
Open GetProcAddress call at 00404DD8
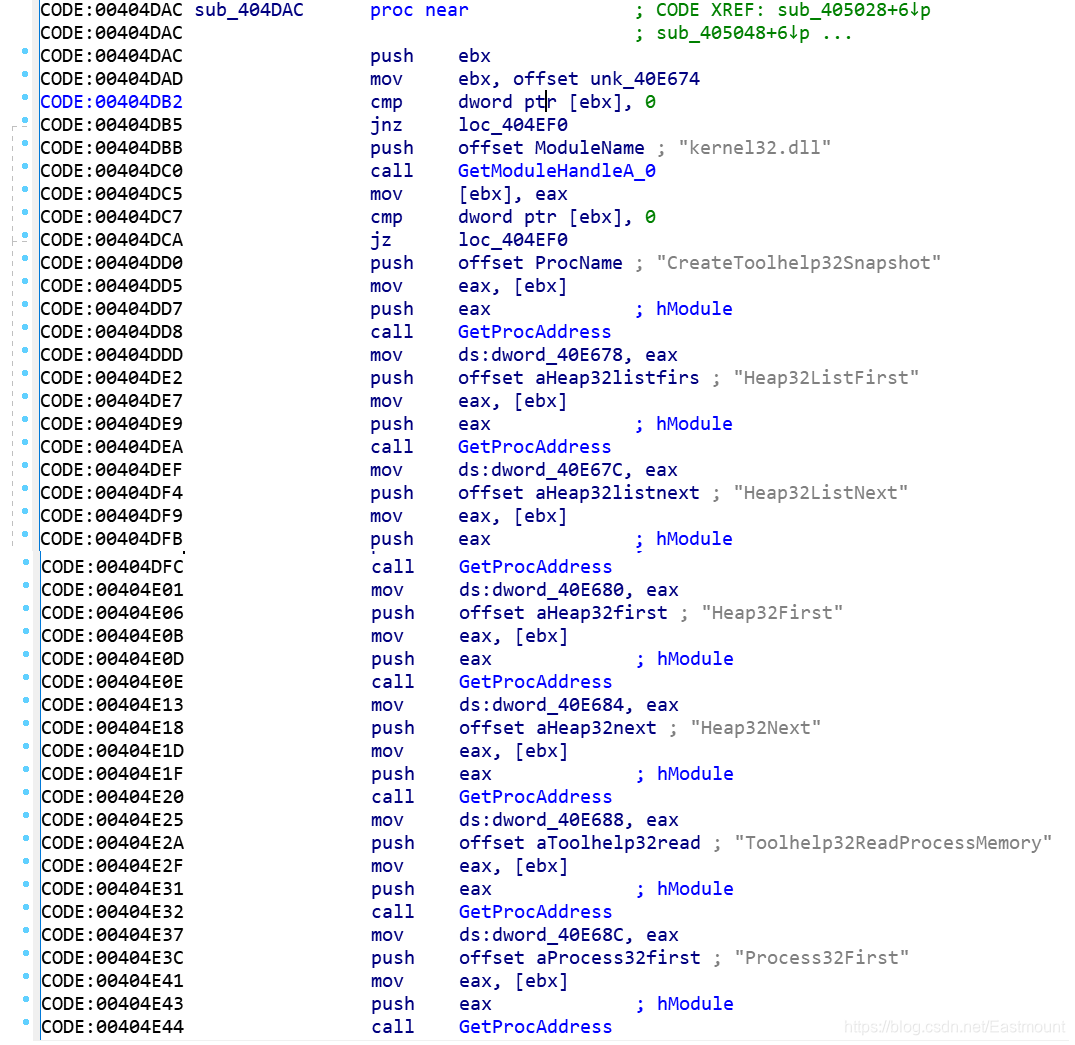click(534, 332)
